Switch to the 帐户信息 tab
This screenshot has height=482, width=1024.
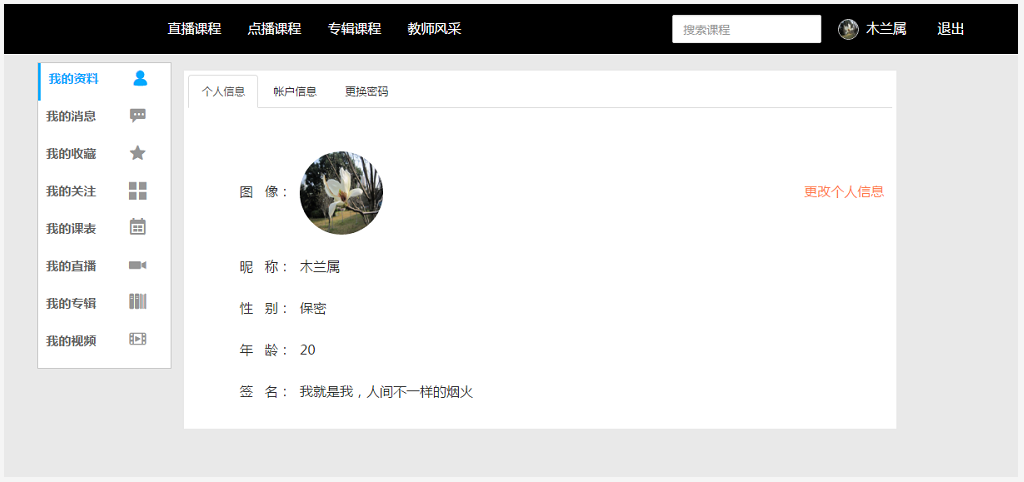295,91
